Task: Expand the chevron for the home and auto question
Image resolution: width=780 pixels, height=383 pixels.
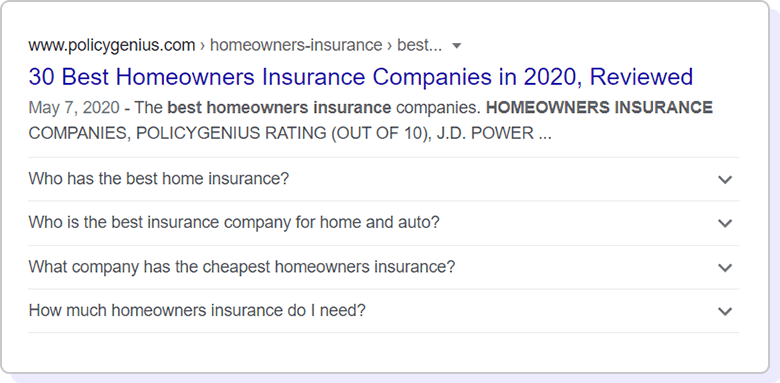Action: coord(725,223)
